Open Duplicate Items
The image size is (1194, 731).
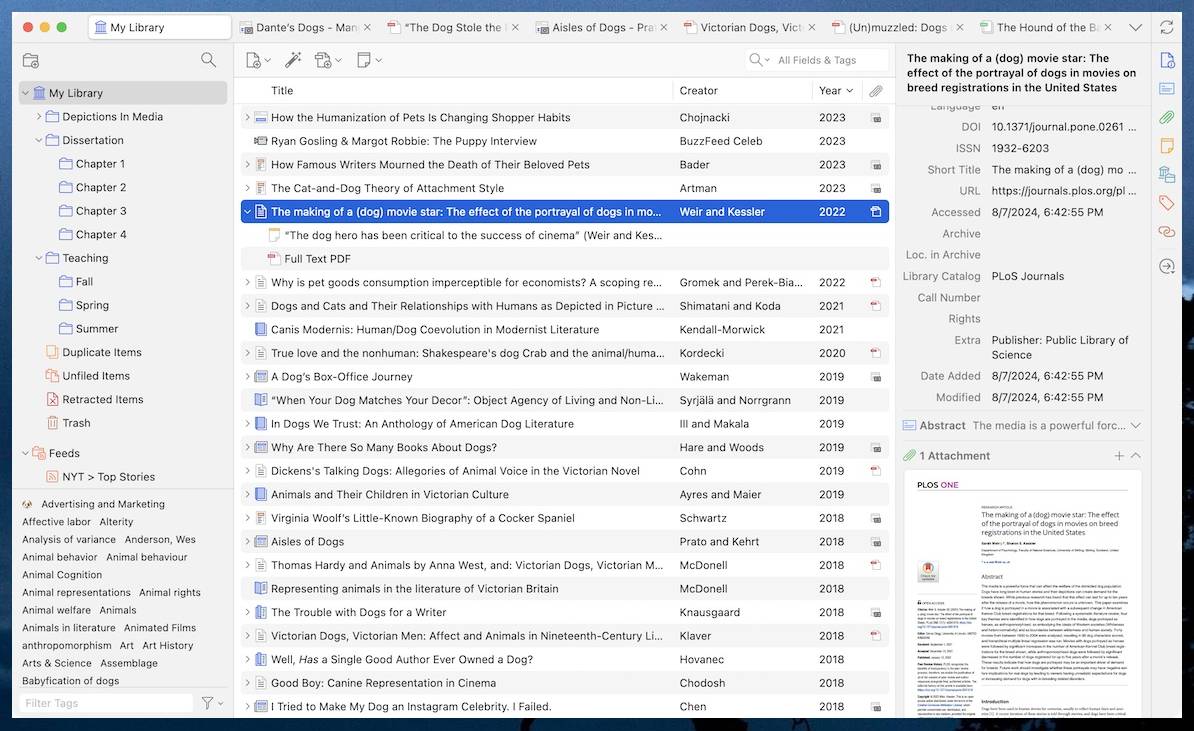pos(102,353)
